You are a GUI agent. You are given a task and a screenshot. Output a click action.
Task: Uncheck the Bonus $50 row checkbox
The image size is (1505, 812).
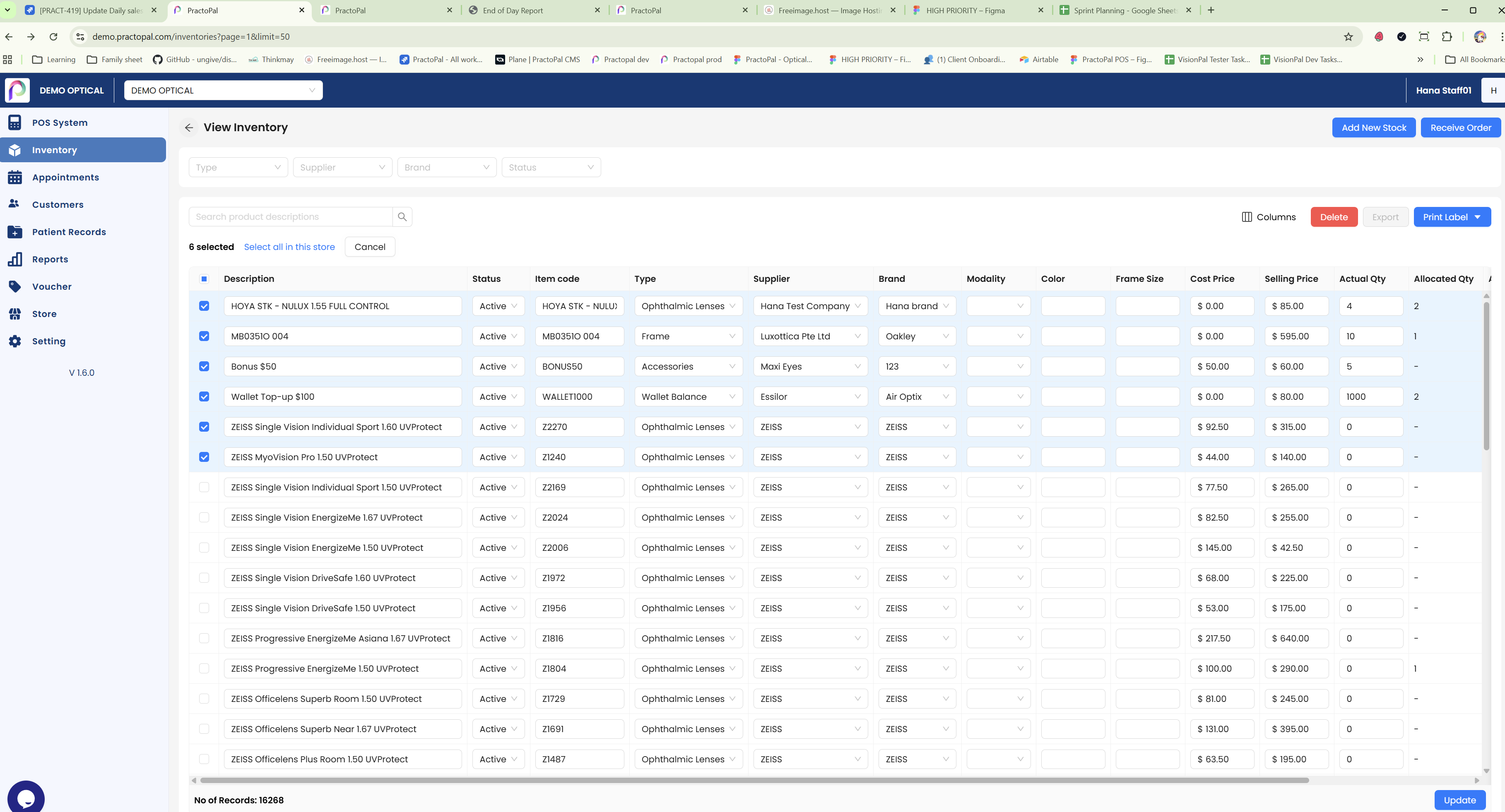click(204, 366)
